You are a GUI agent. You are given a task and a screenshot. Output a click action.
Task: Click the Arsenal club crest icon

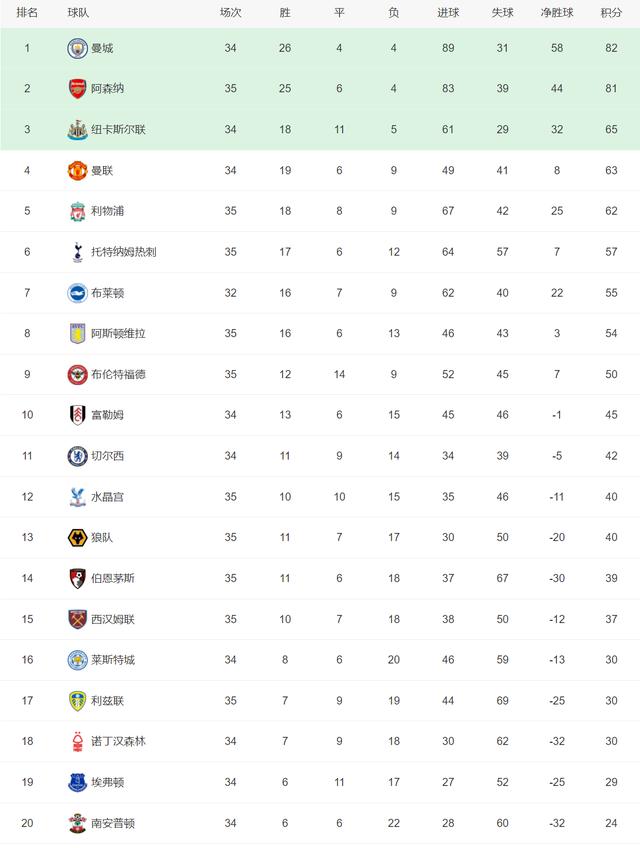77,88
